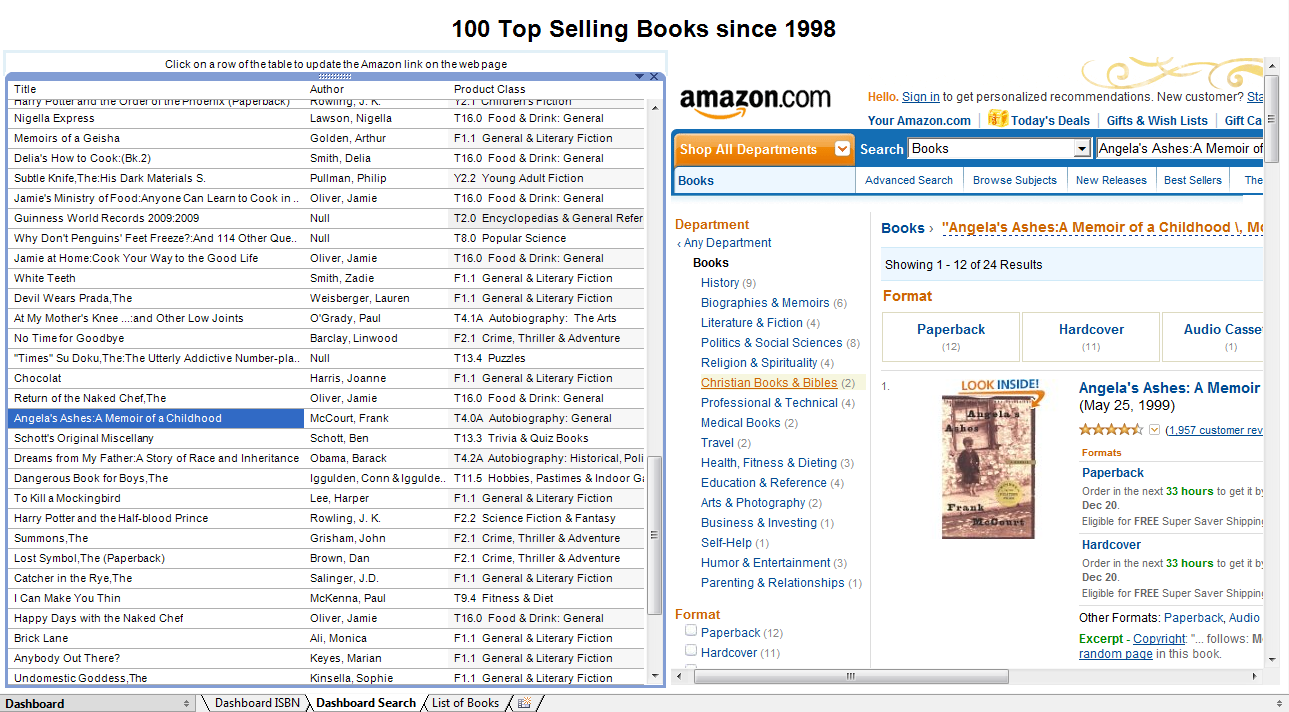1289x712 pixels.
Task: Open the Health, Fitness & Dieting category
Action: coord(769,463)
